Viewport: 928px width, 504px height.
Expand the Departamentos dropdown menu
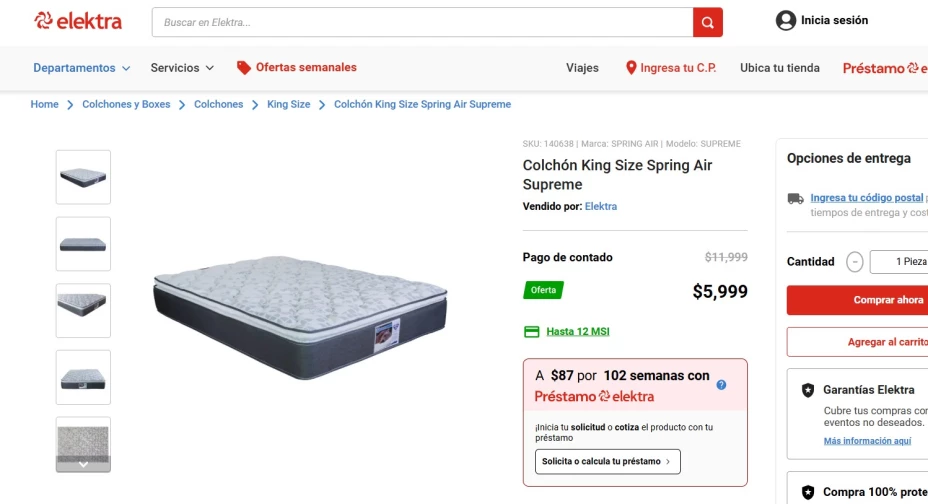tap(82, 68)
